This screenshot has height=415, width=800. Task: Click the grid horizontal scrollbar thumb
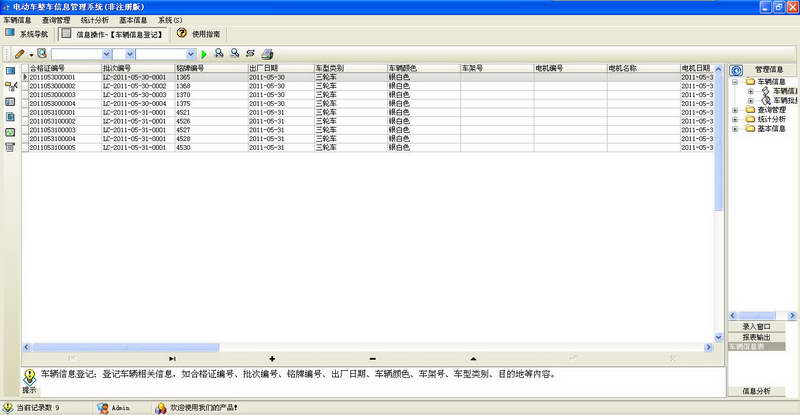(x=126, y=348)
